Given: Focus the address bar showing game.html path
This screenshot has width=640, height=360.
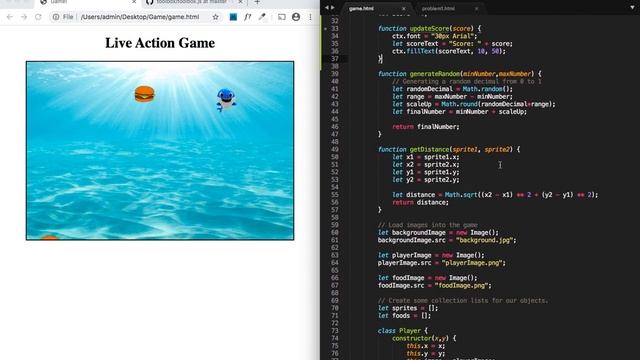Looking at the screenshot, I should [x=140, y=17].
